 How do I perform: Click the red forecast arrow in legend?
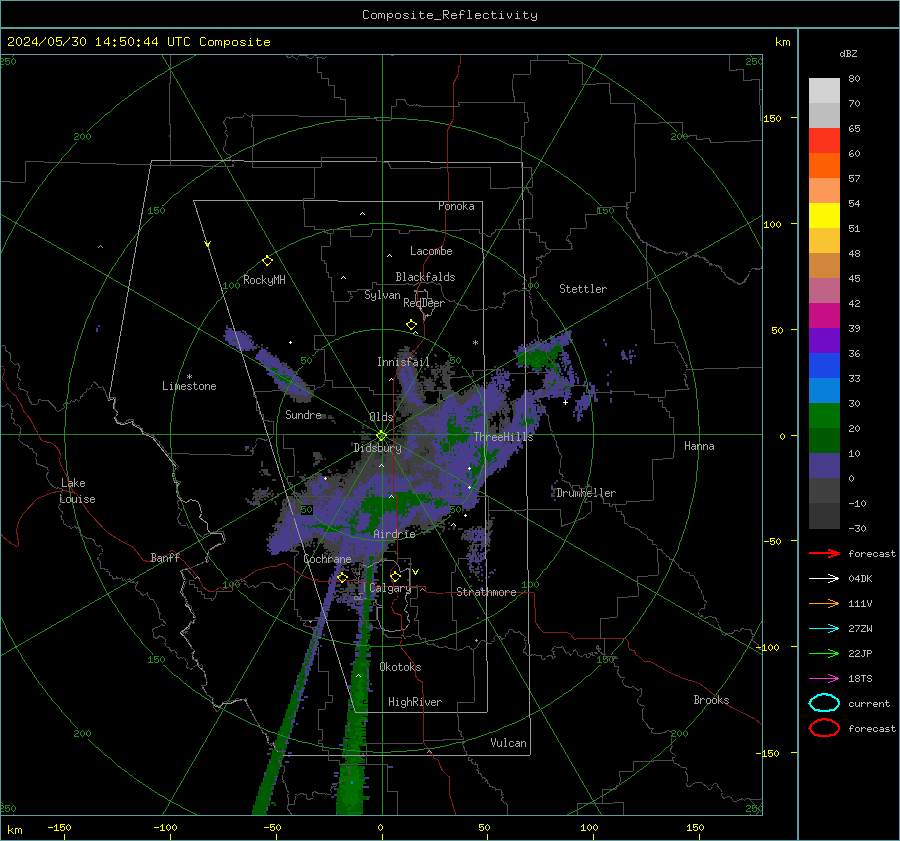(824, 553)
